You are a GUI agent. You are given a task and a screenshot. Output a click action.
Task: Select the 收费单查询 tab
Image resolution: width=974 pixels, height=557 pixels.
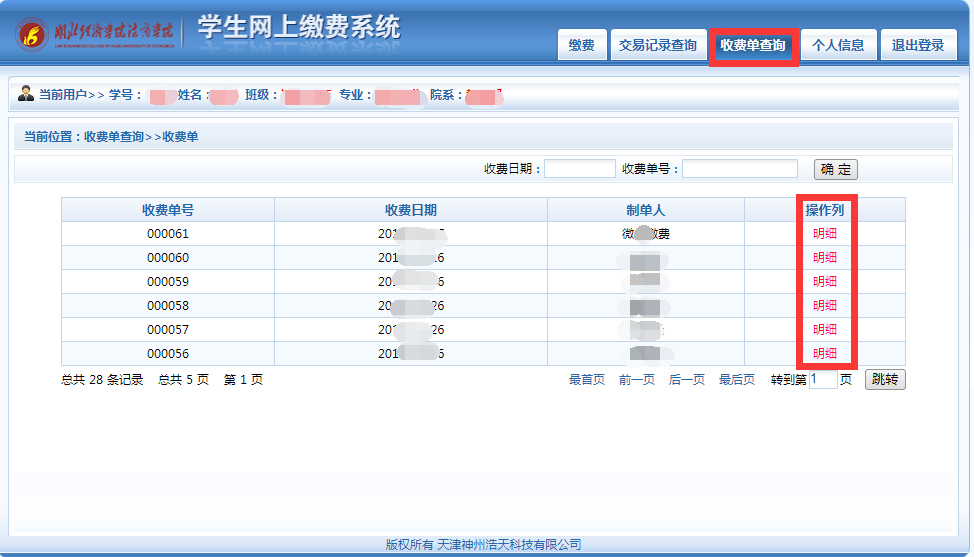753,45
